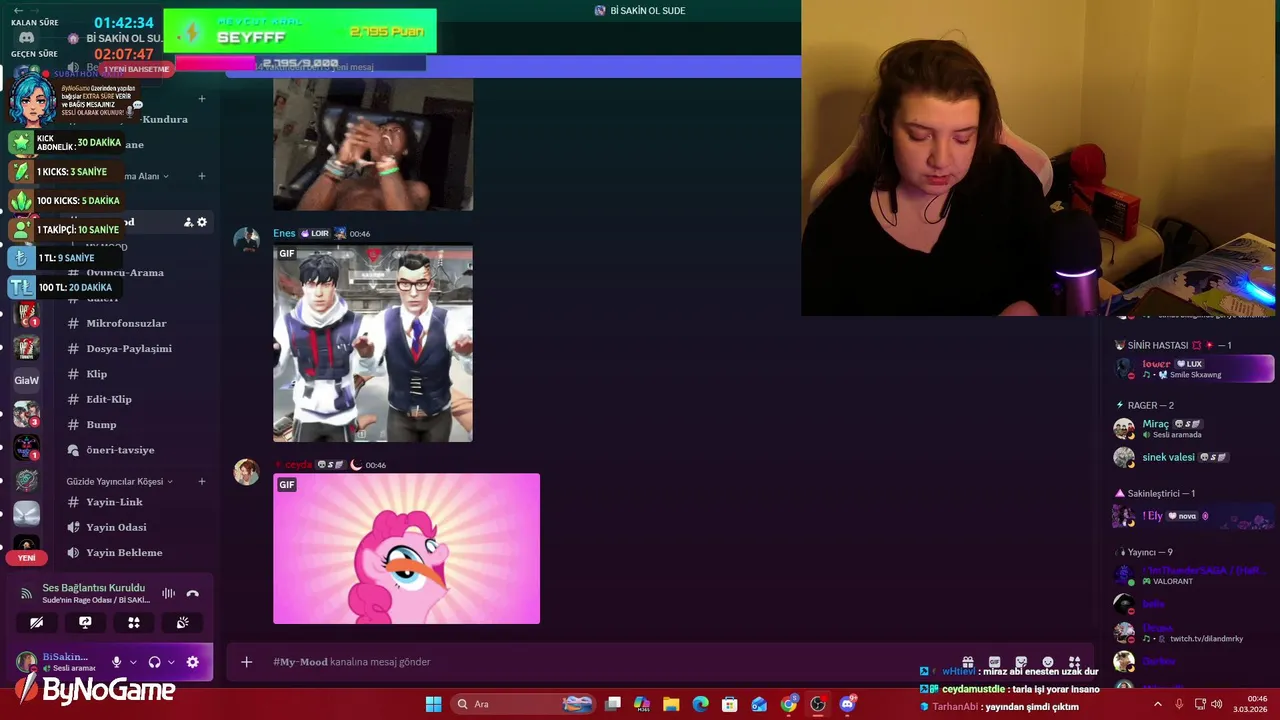
Task: Turn on camera in voice panel
Action: click(37, 623)
